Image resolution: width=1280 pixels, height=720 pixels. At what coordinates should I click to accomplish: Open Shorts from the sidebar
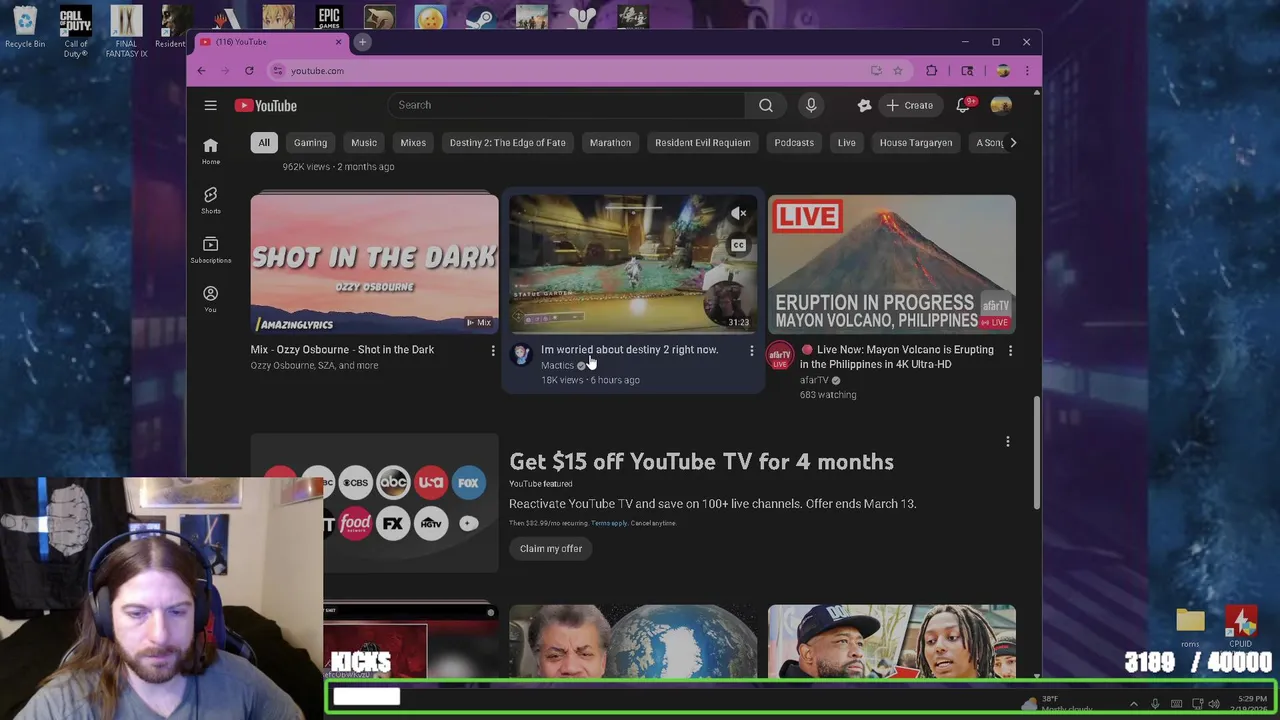210,200
